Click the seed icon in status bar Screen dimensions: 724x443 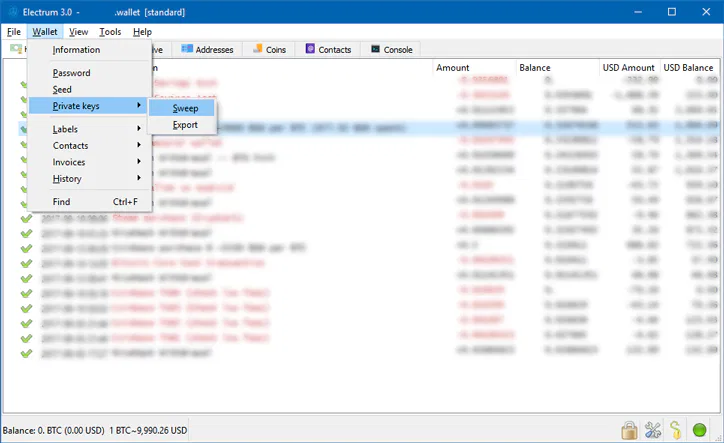pos(676,430)
